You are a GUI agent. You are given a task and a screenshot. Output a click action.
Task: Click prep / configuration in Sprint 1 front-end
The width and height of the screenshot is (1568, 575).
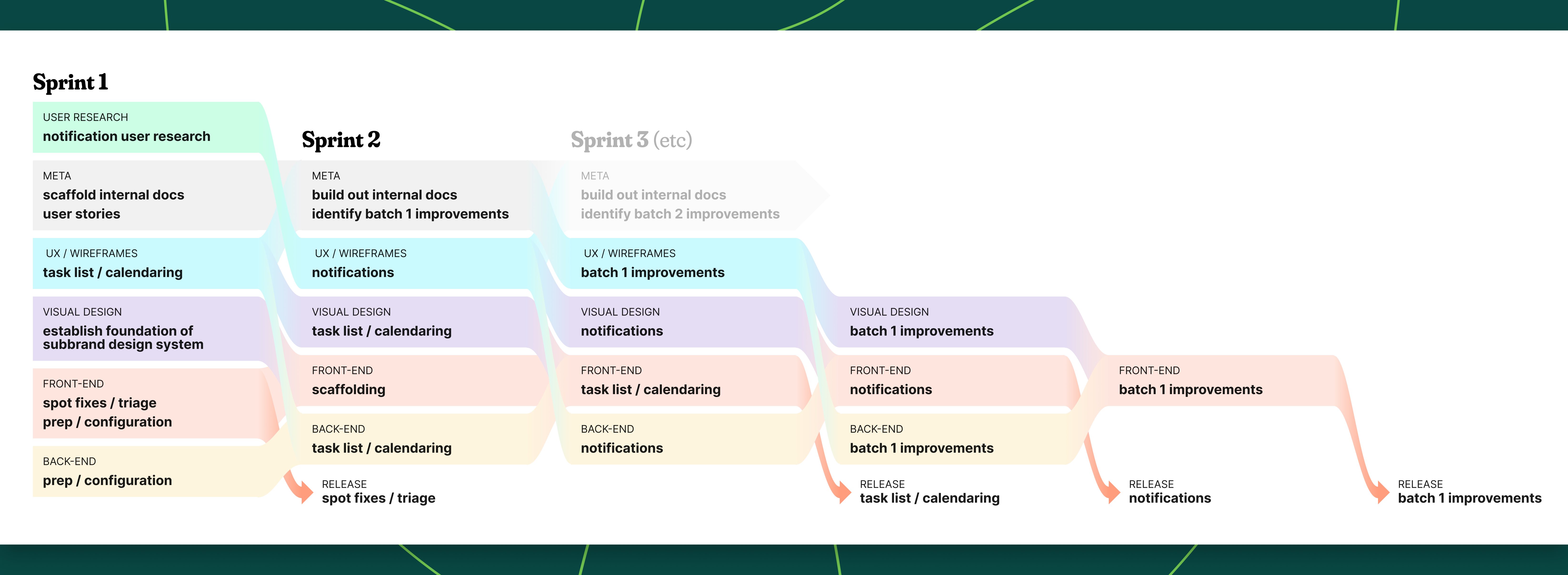pyautogui.click(x=107, y=422)
